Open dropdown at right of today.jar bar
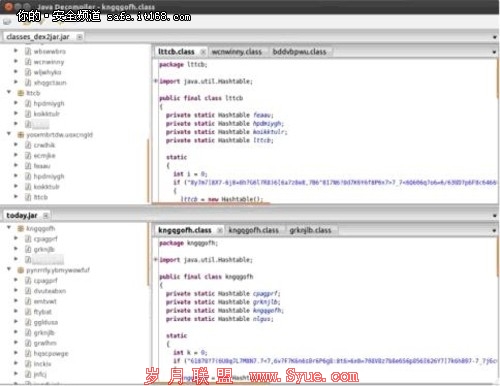This screenshot has height=386, width=500. [495, 216]
